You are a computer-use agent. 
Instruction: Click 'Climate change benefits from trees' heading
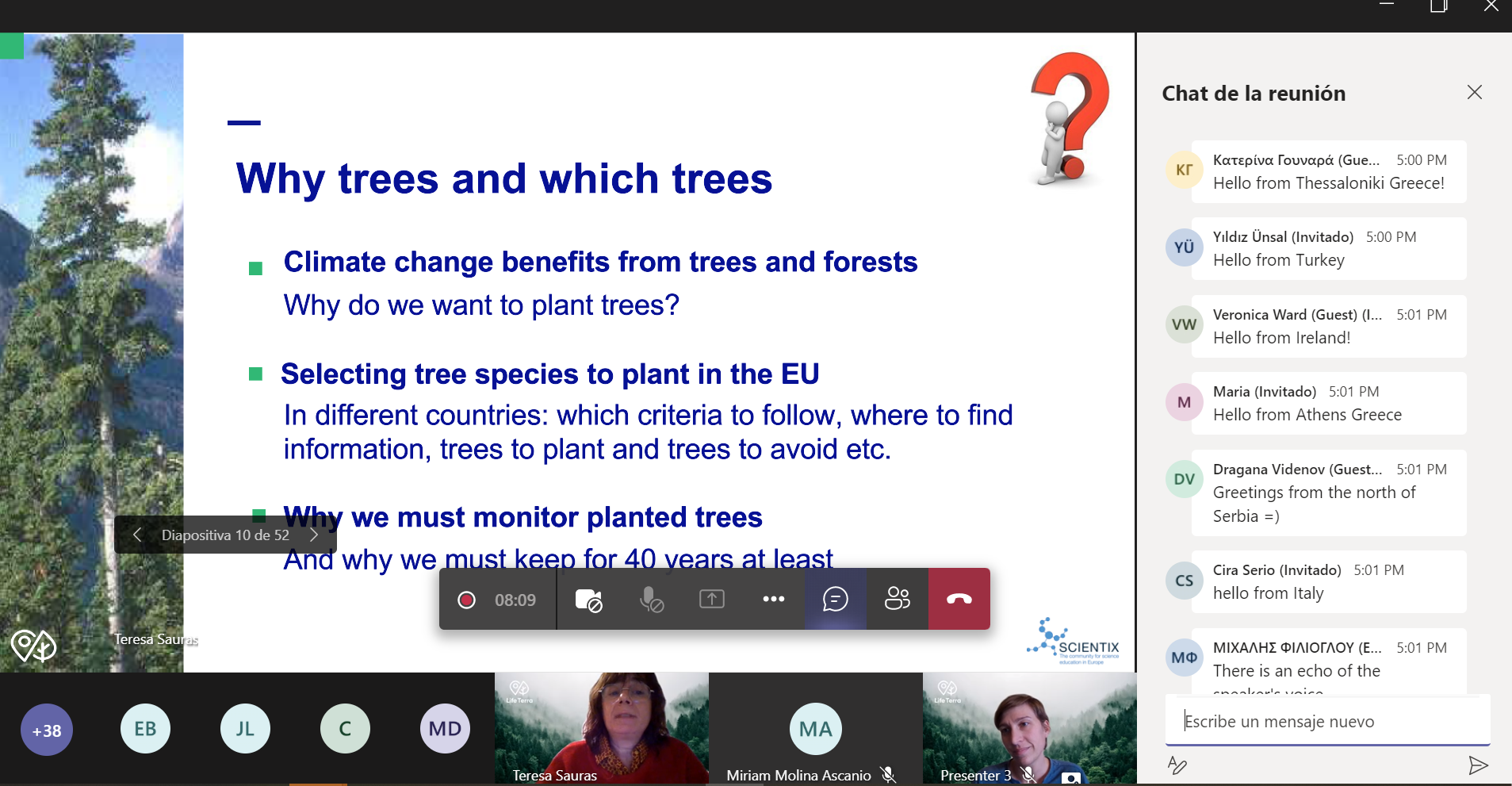(600, 262)
